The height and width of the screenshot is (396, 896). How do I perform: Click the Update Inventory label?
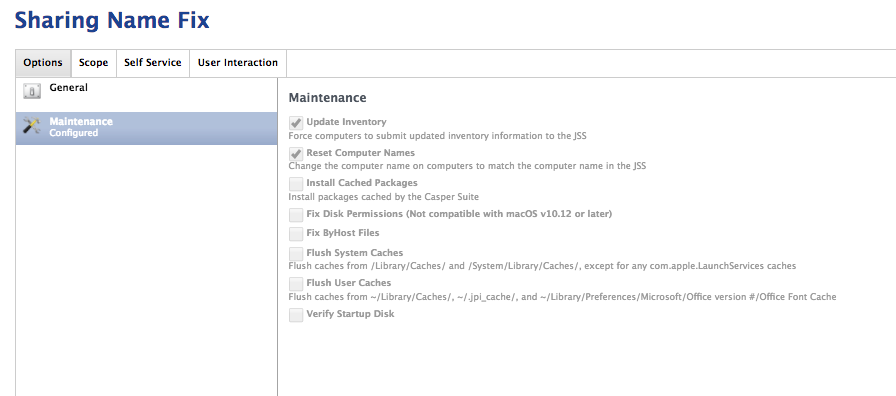pyautogui.click(x=346, y=122)
